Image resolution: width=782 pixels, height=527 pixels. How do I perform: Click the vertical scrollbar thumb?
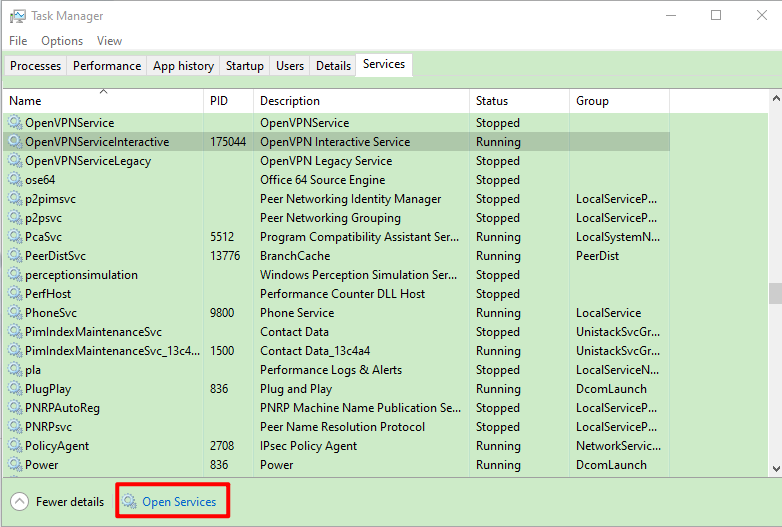click(x=776, y=293)
